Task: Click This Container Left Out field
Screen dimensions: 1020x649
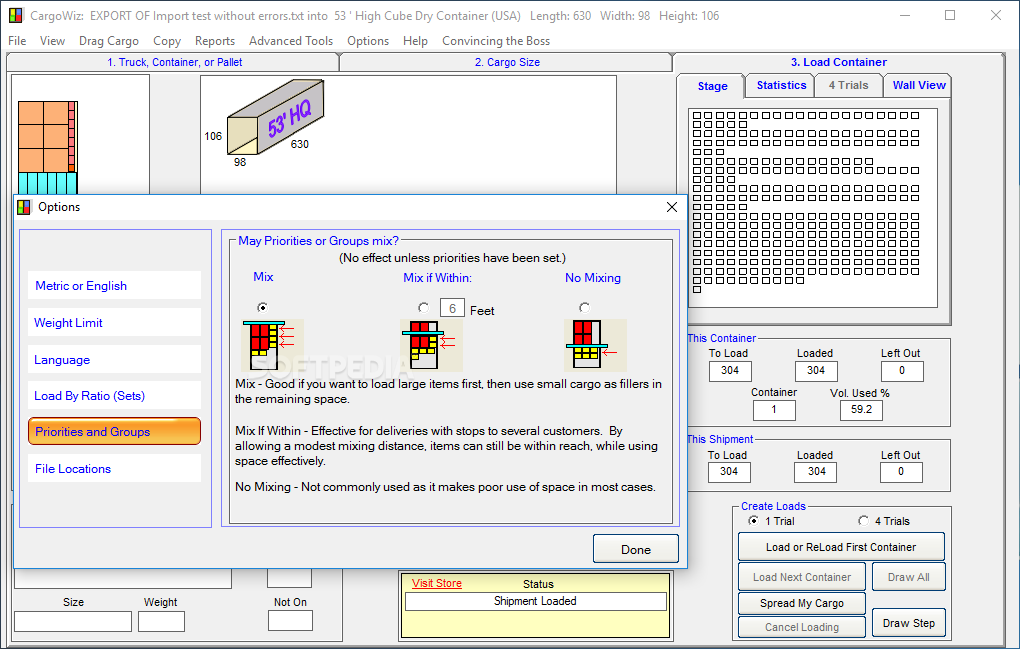Action: pos(902,371)
